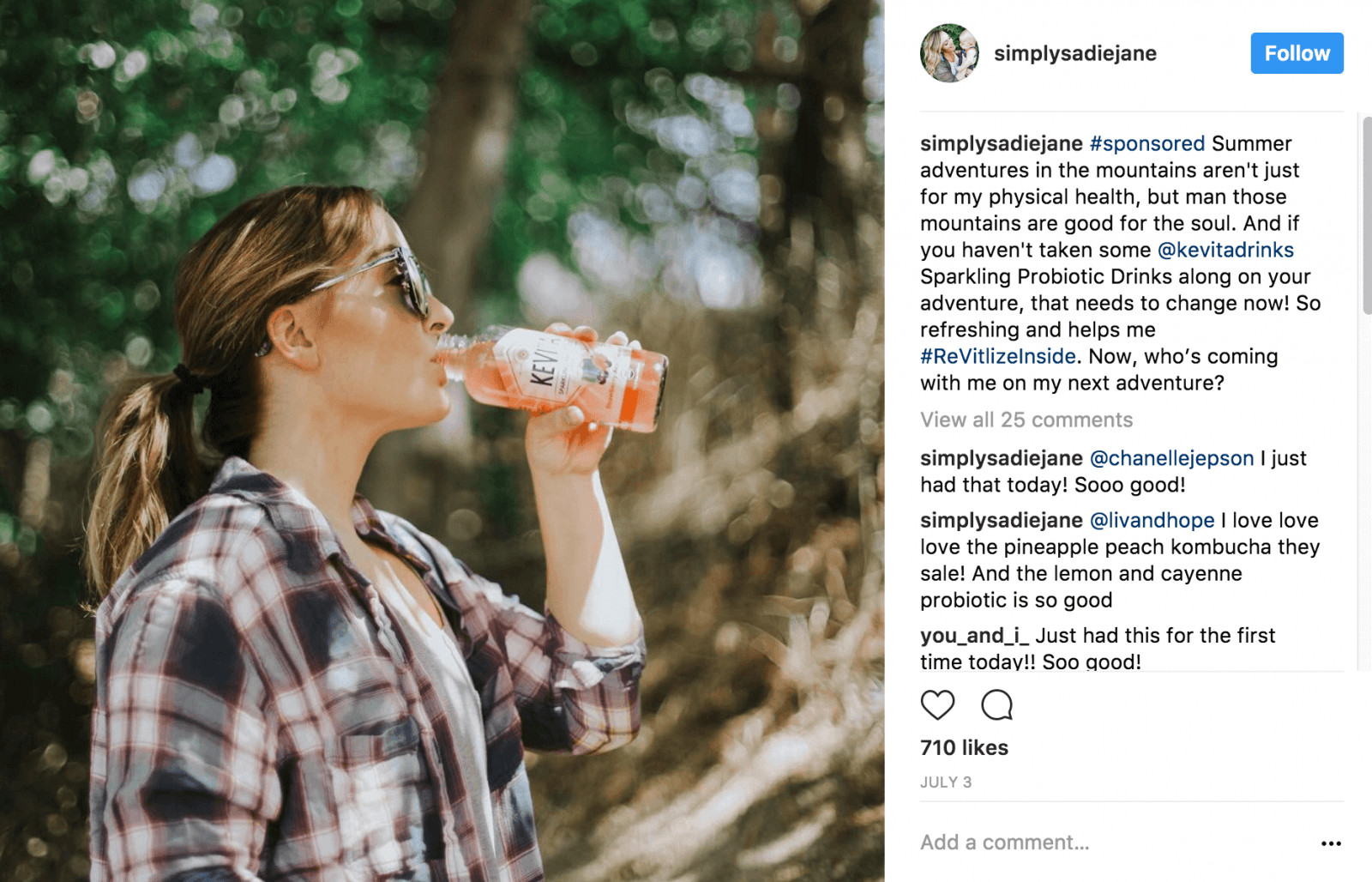Click the 710 likes count
This screenshot has width=1372, height=882.
tap(964, 747)
